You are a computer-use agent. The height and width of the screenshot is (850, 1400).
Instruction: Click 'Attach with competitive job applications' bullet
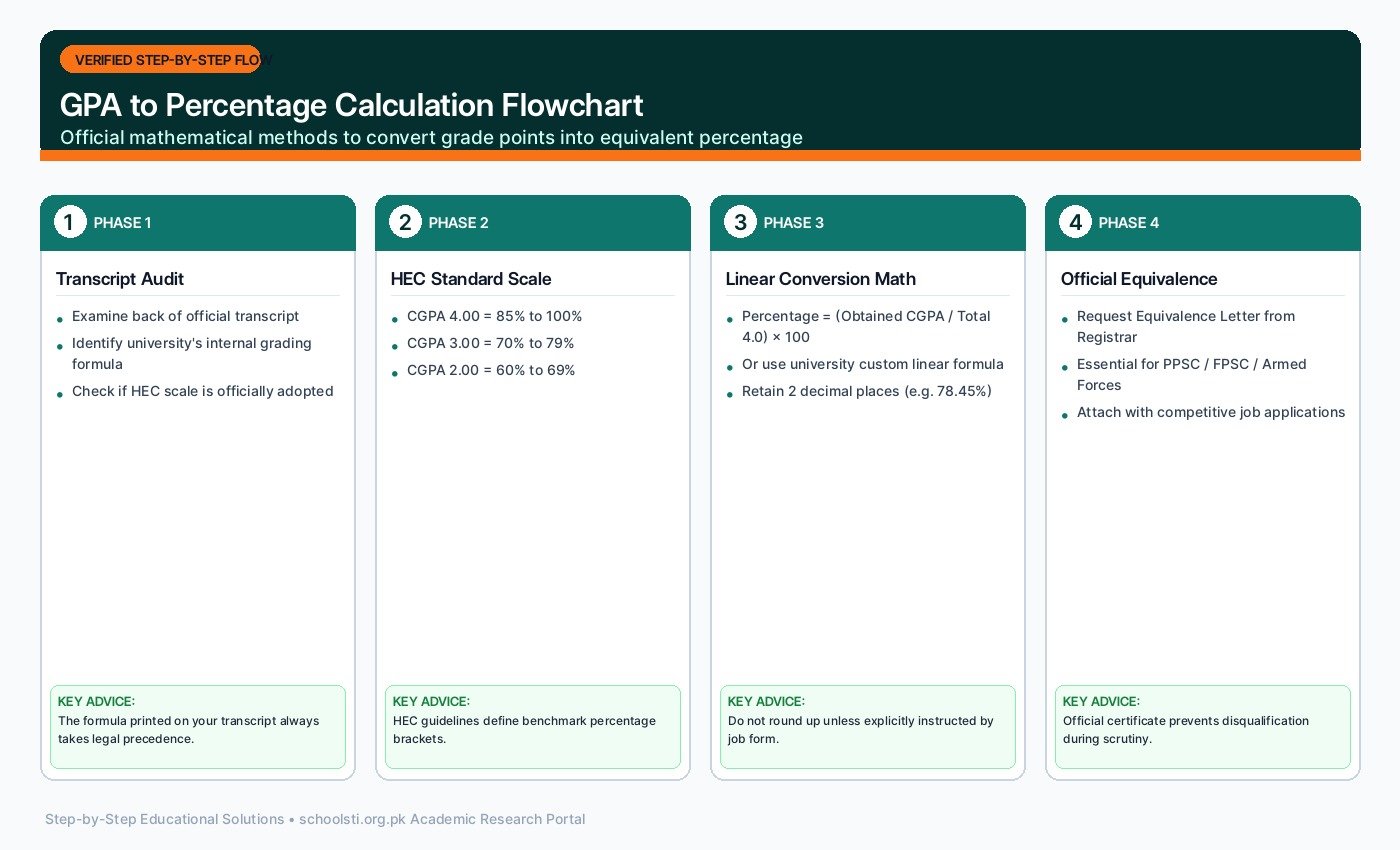pyautogui.click(x=1211, y=412)
